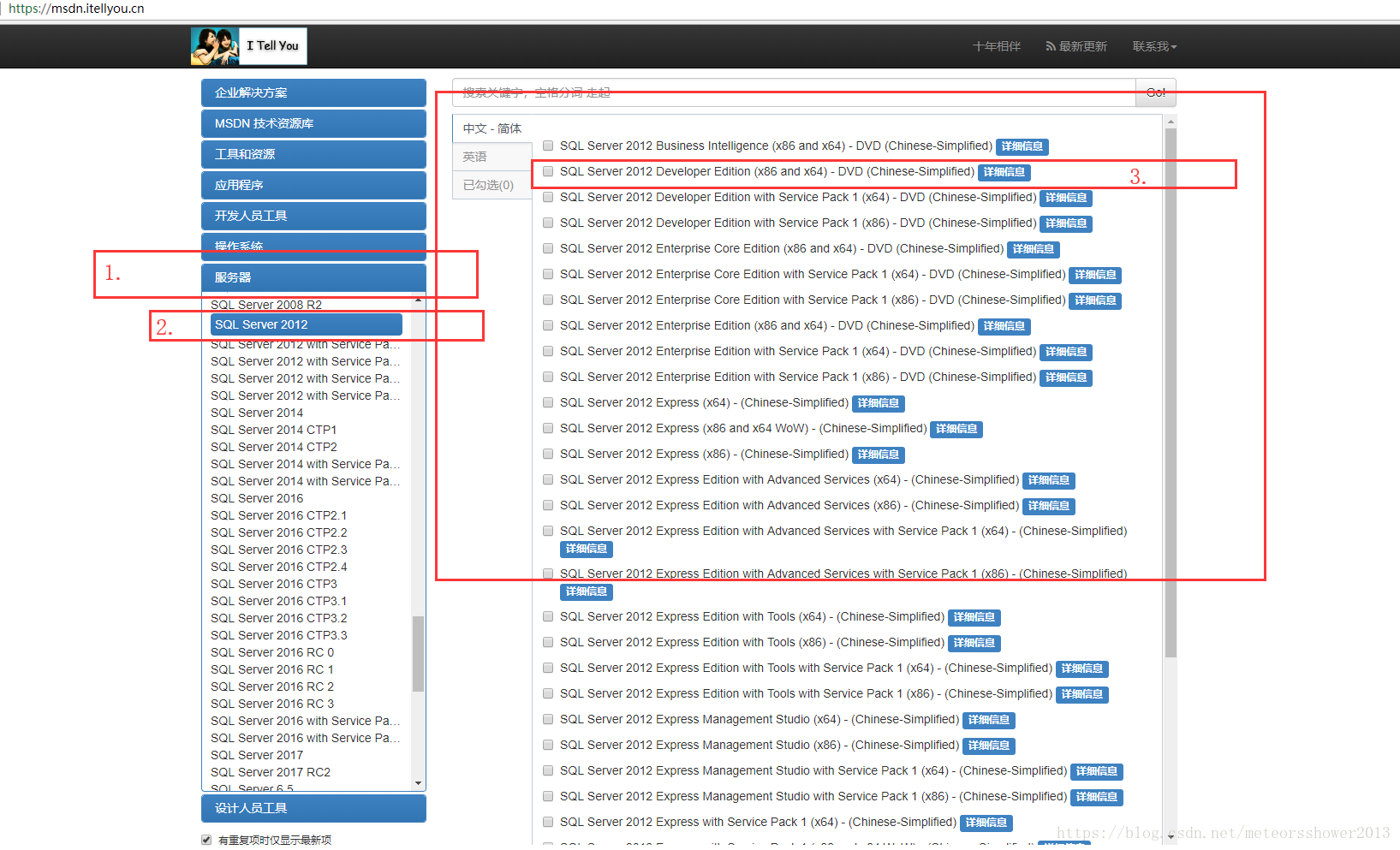Expand the 开发人员工具 category
Image resolution: width=1400 pixels, height=850 pixels.
pyautogui.click(x=313, y=216)
